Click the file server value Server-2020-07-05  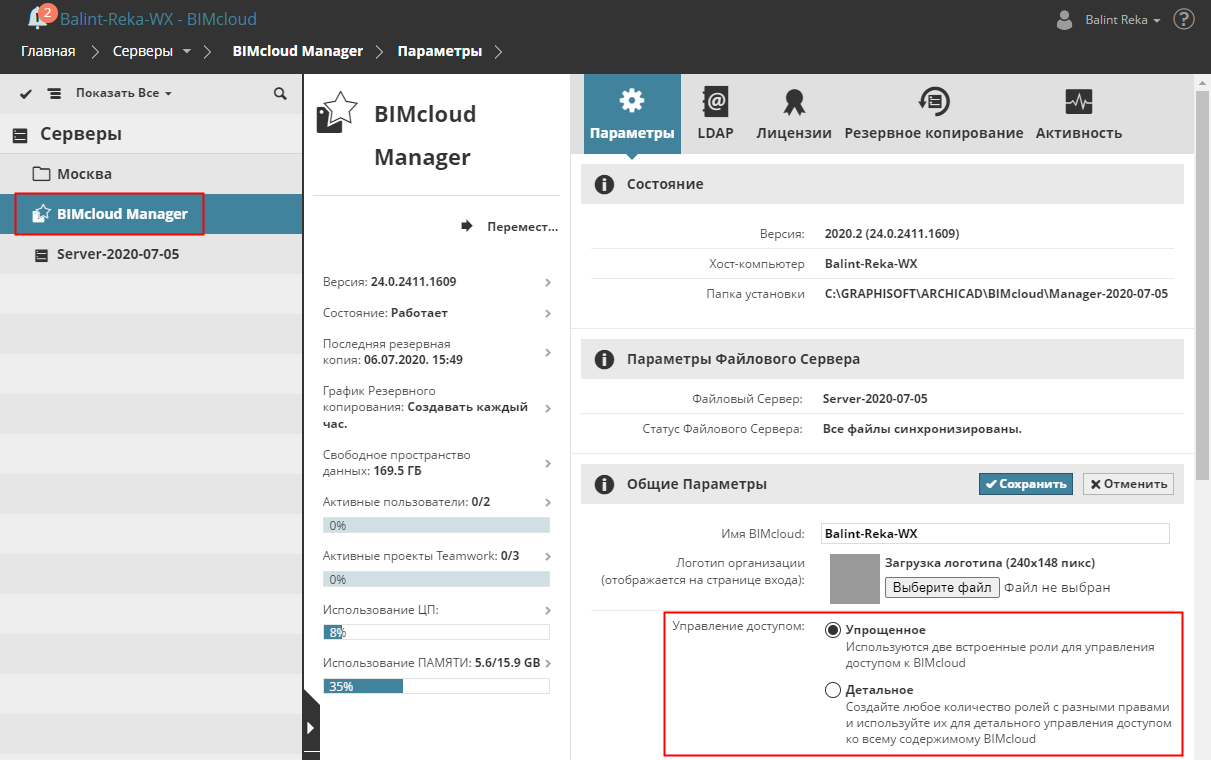[x=875, y=399]
